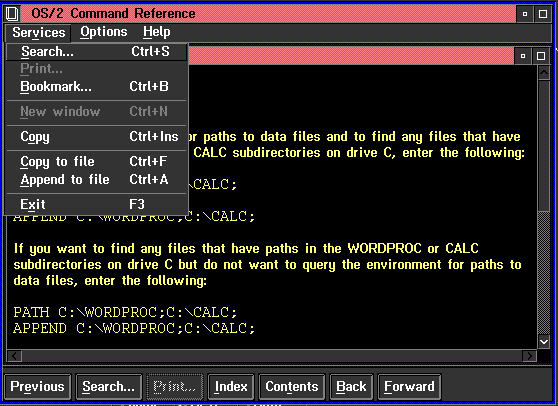
Task: Select Bookmark... in the Services menu
Action: 96,86
